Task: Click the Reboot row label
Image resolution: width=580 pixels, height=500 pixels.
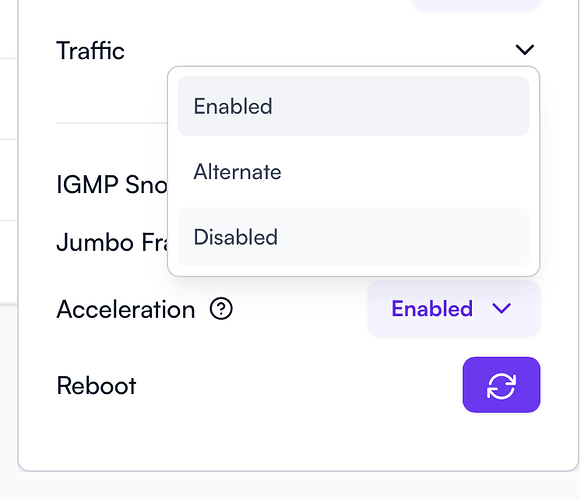Action: [x=97, y=385]
